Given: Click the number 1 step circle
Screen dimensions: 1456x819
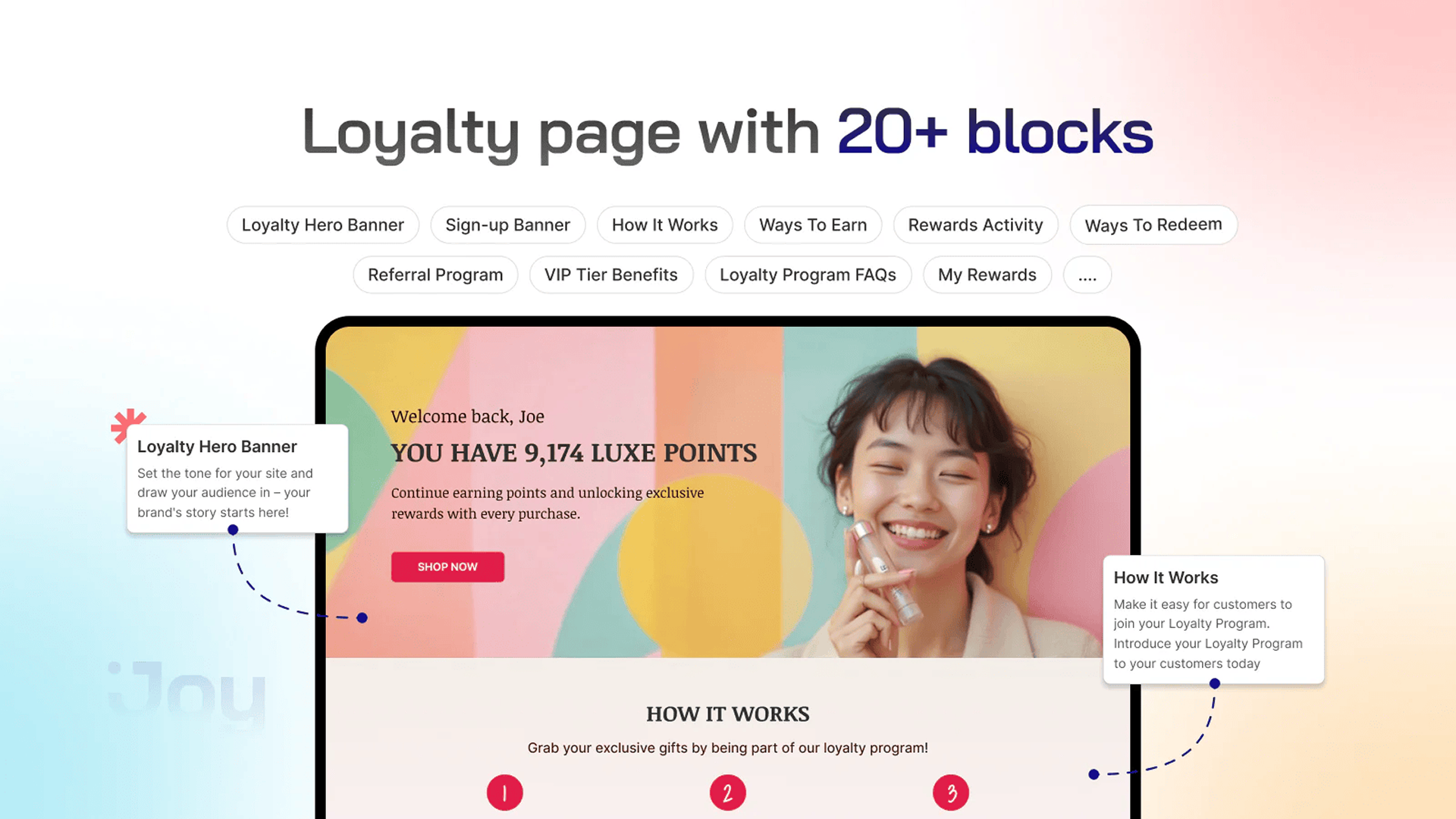Looking at the screenshot, I should point(505,792).
